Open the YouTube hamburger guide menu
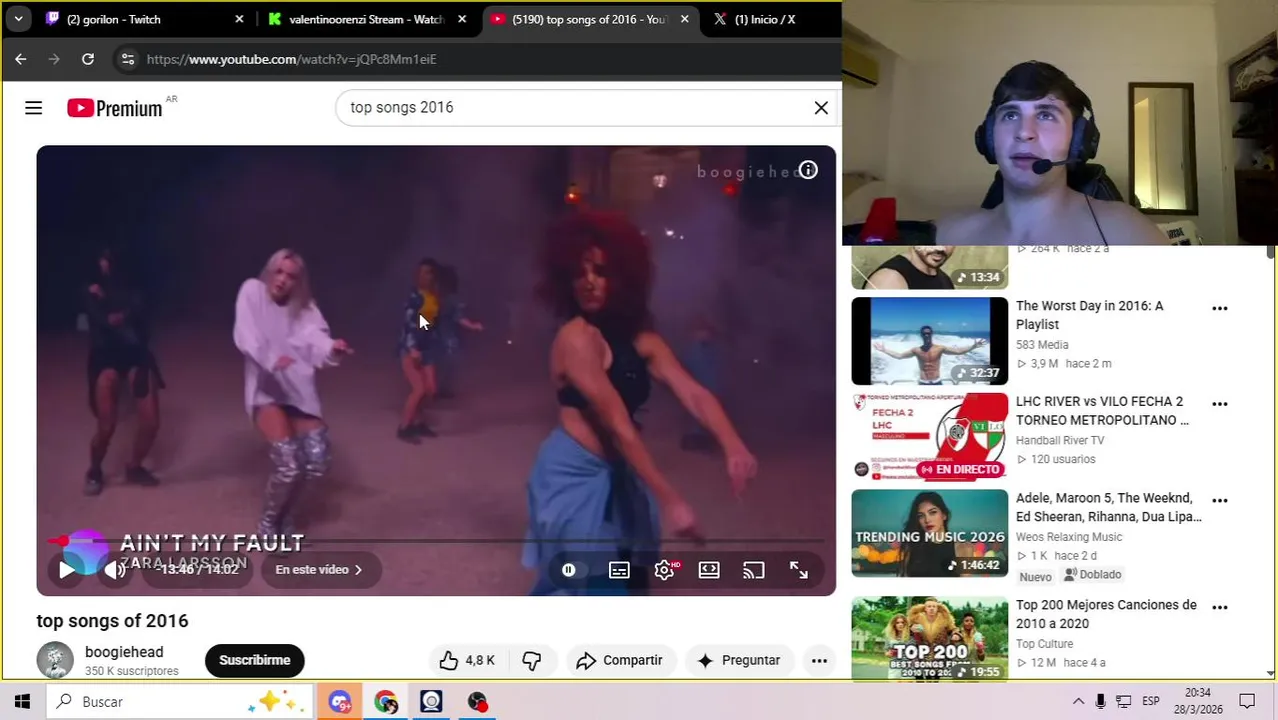The image size is (1278, 720). tap(33, 108)
